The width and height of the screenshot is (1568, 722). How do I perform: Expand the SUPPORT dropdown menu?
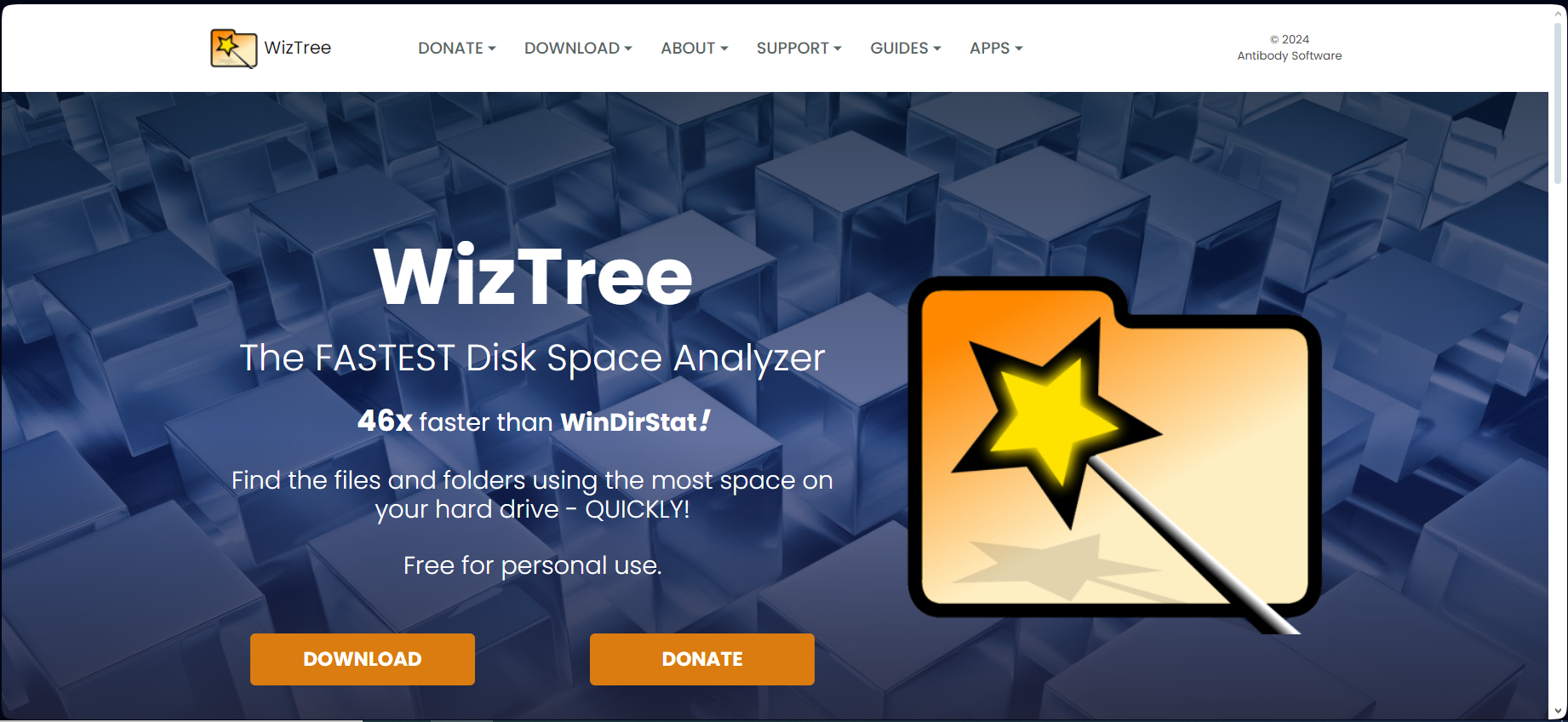(799, 49)
